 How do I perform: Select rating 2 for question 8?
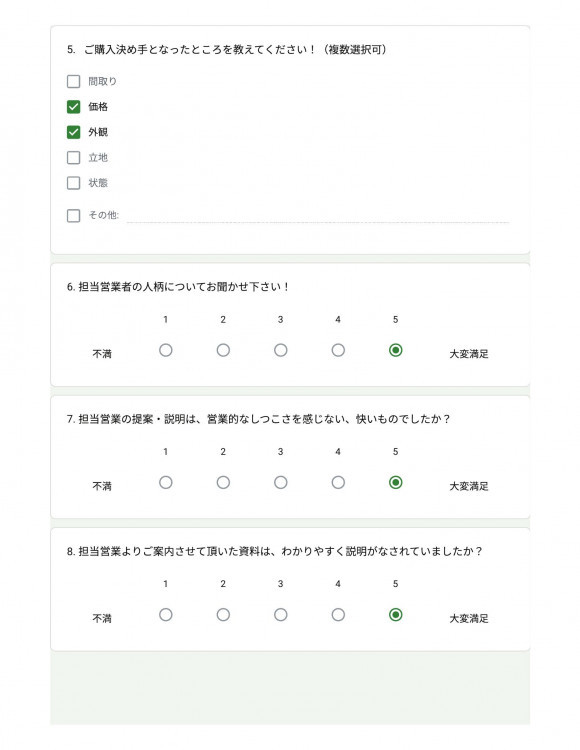[223, 615]
